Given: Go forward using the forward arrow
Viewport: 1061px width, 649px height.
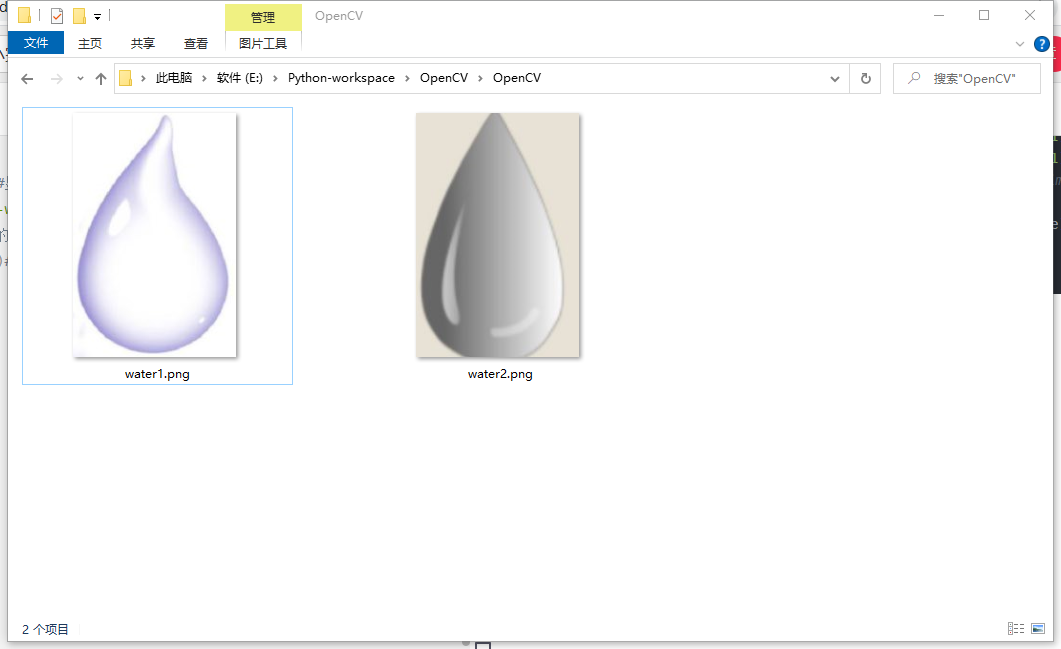Looking at the screenshot, I should click(57, 79).
